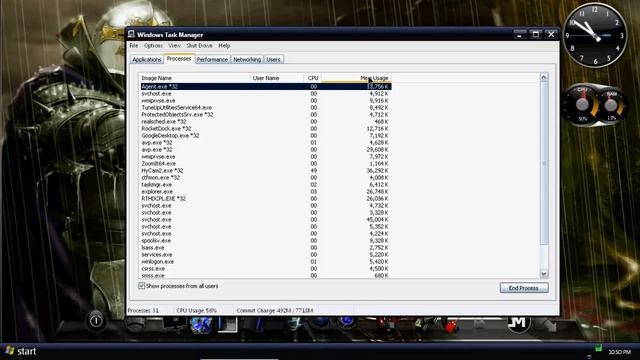Switch to the Networking tab
640x360 pixels.
click(247, 60)
